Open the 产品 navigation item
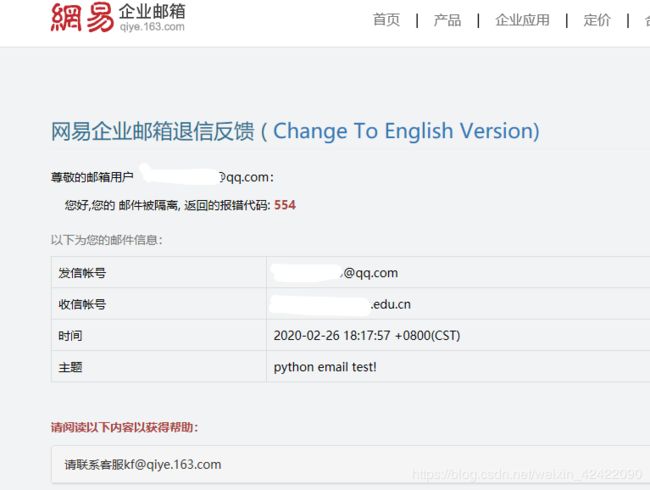 [447, 20]
